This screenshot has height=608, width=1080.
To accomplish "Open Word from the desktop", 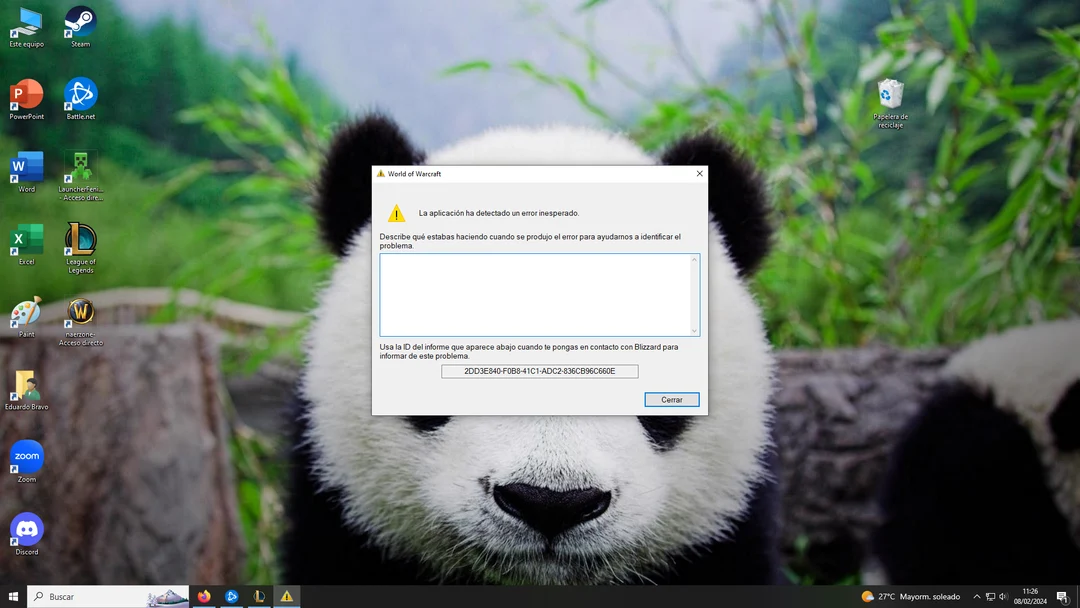I will tap(25, 167).
